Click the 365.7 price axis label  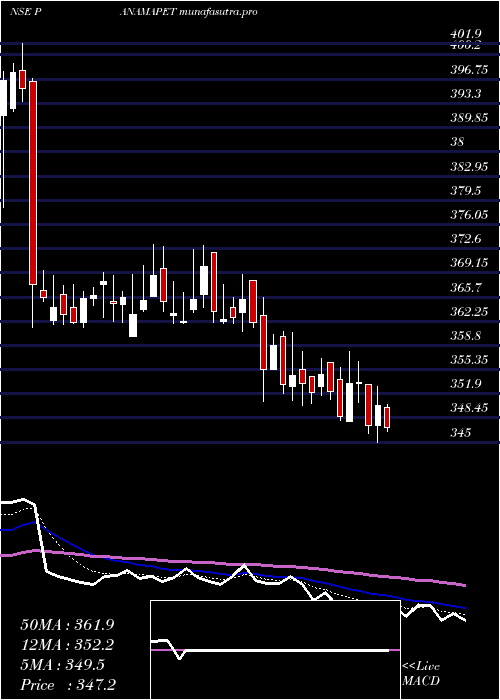coord(465,288)
